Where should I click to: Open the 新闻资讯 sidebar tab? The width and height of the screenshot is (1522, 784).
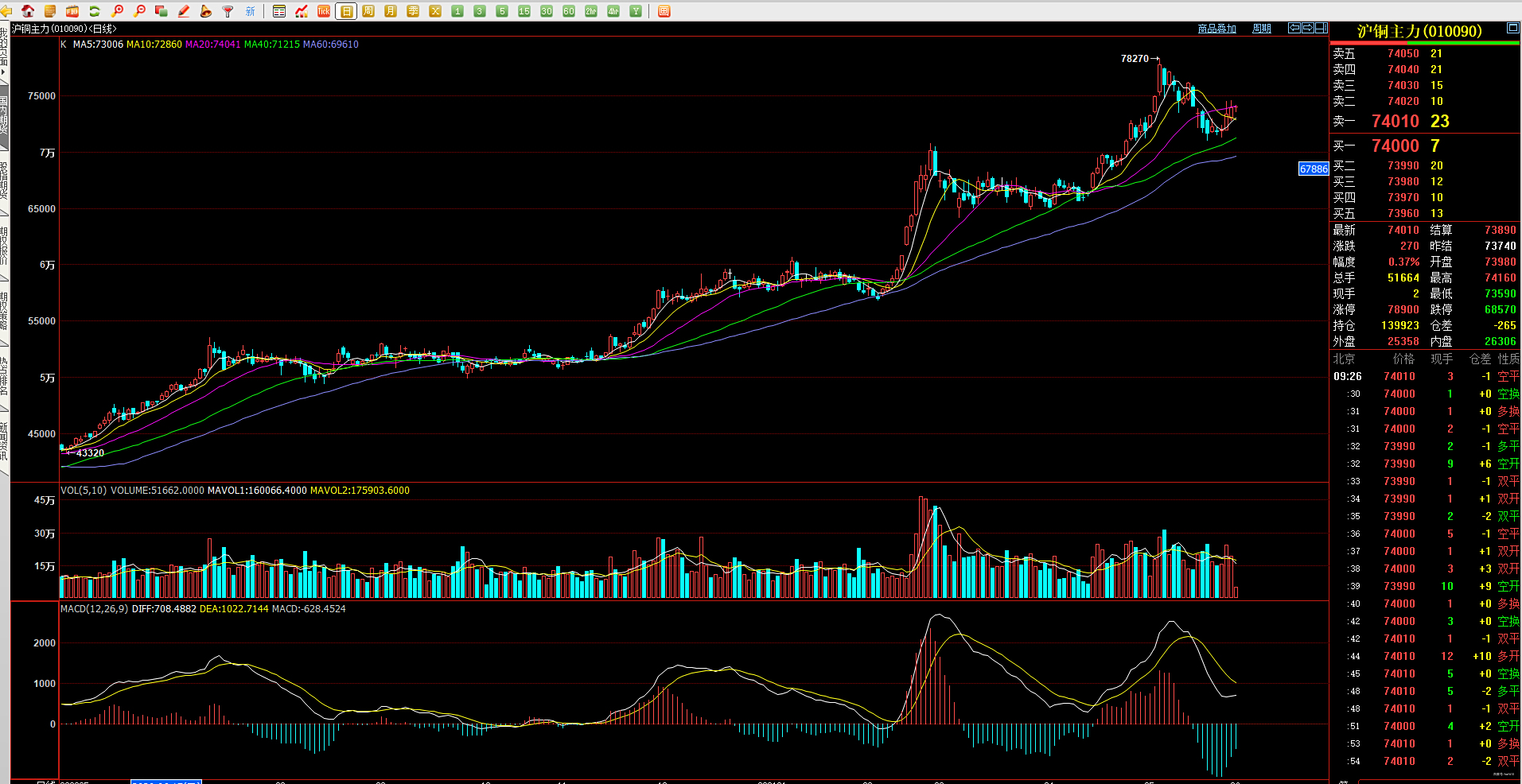4,441
